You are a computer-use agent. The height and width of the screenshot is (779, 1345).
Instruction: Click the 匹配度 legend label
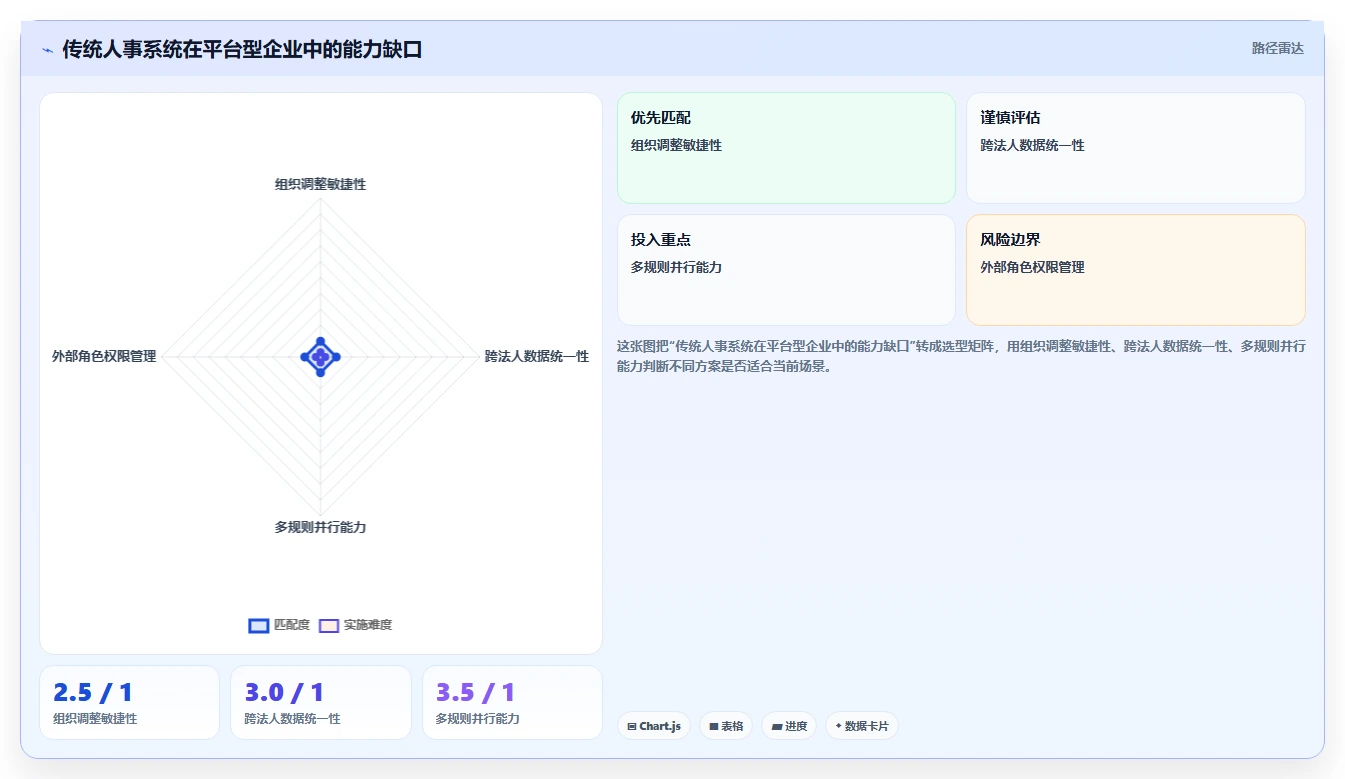point(292,625)
